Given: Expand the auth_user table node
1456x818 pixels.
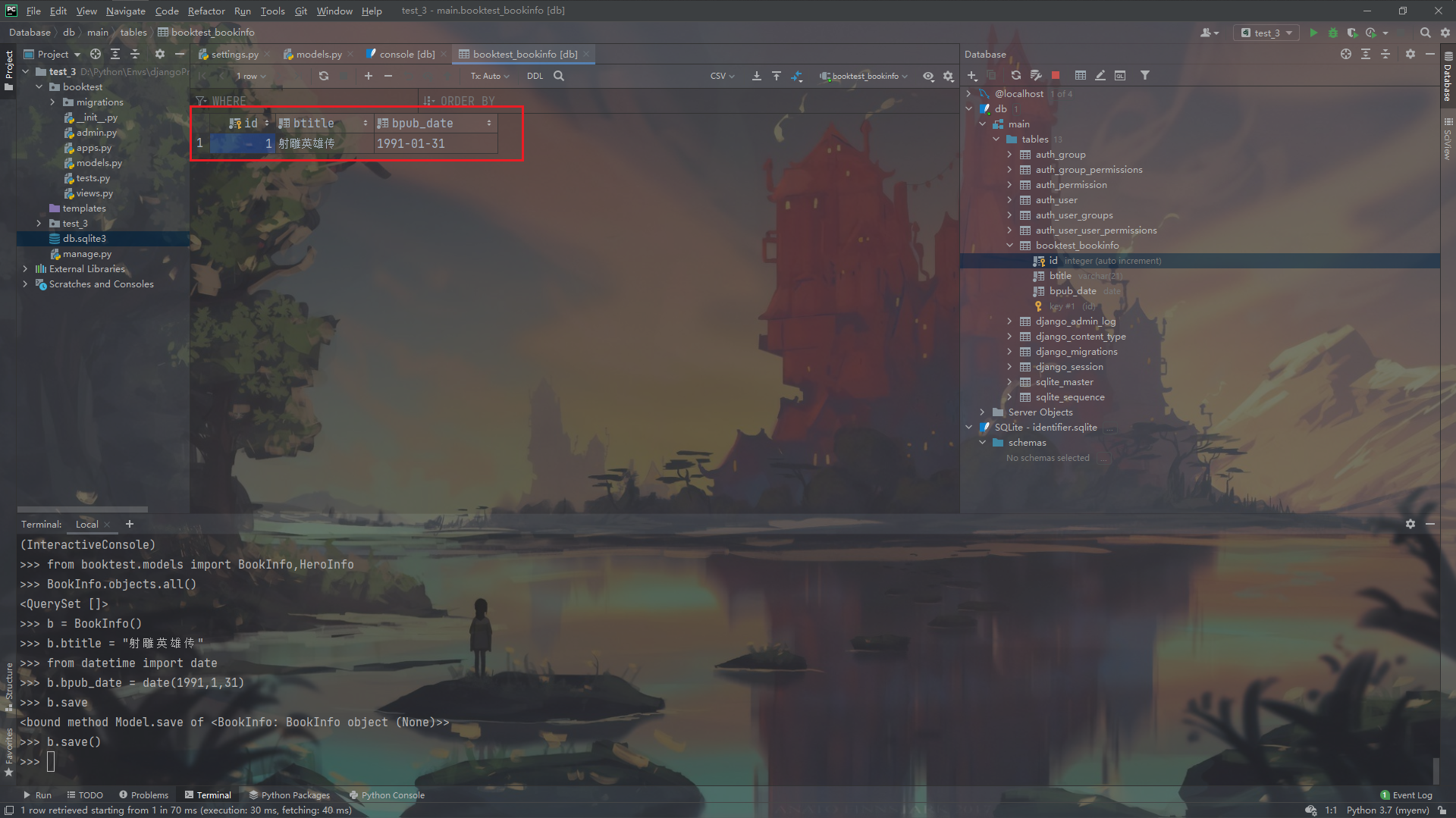Looking at the screenshot, I should pos(1009,200).
